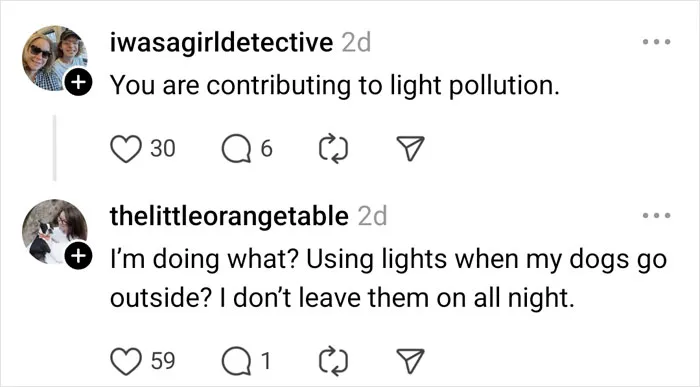Viewport: 700px width, 387px height.
Task: Repost iwasagirldetective's light pollution comment
Action: [333, 149]
